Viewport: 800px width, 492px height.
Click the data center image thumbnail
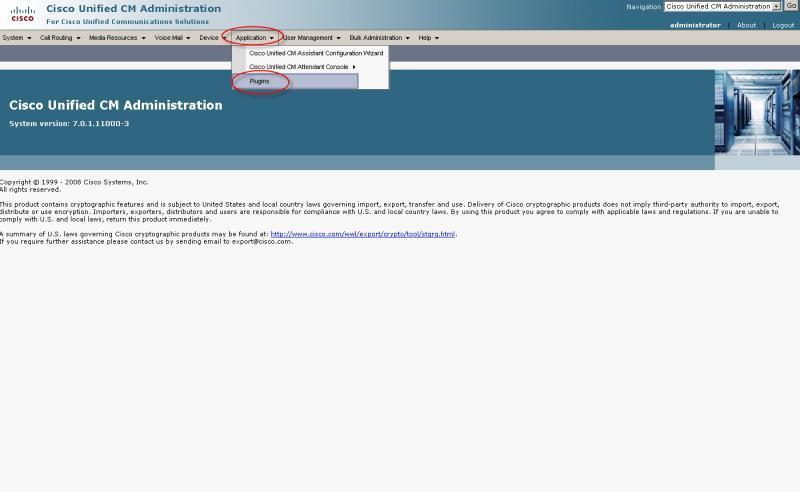757,112
